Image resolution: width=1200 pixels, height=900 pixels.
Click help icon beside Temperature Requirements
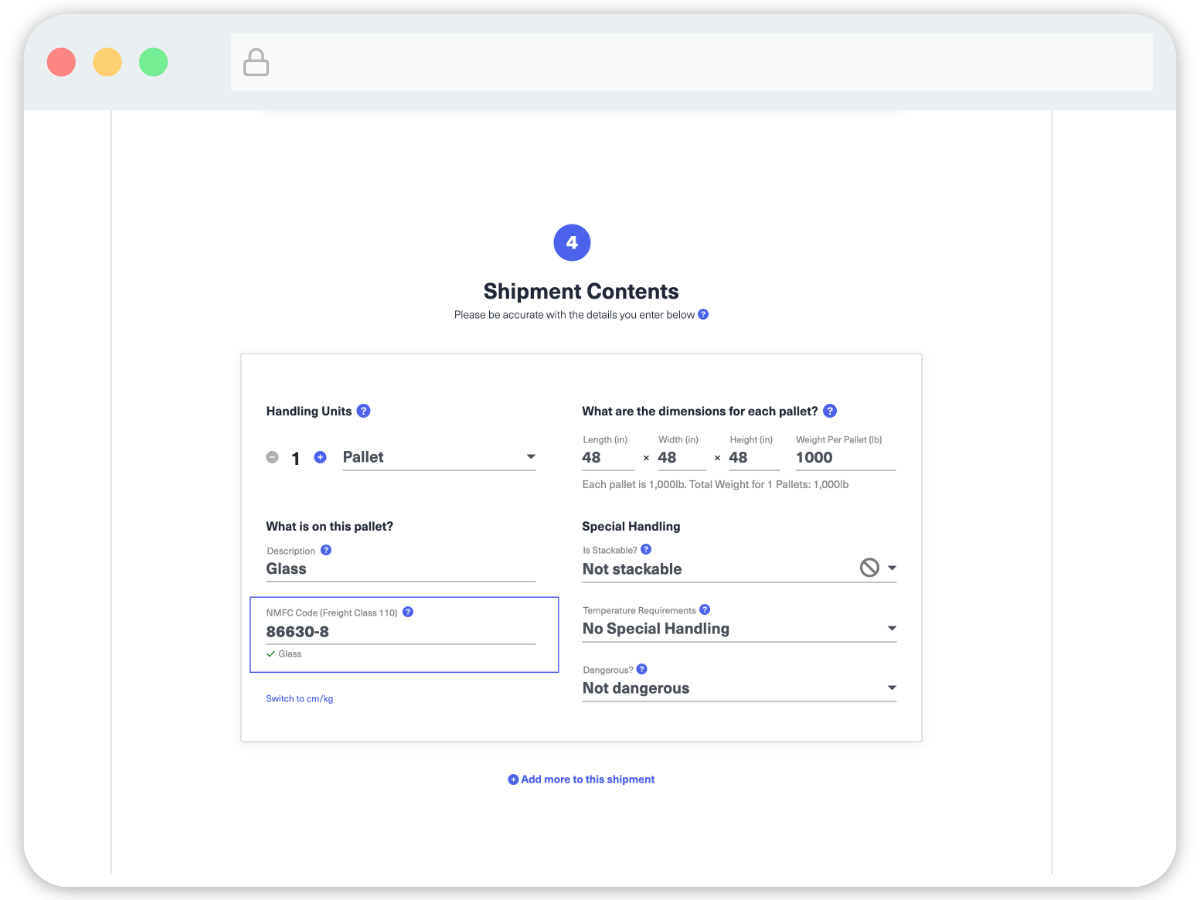point(705,610)
